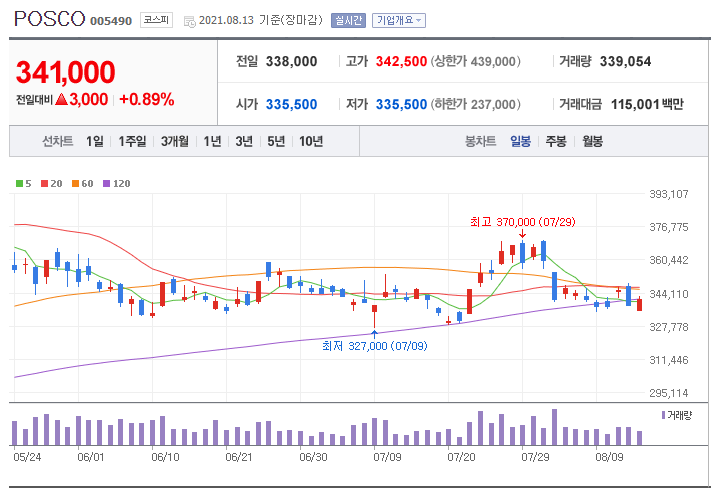
Task: Click stock code 005490
Action: pos(111,21)
